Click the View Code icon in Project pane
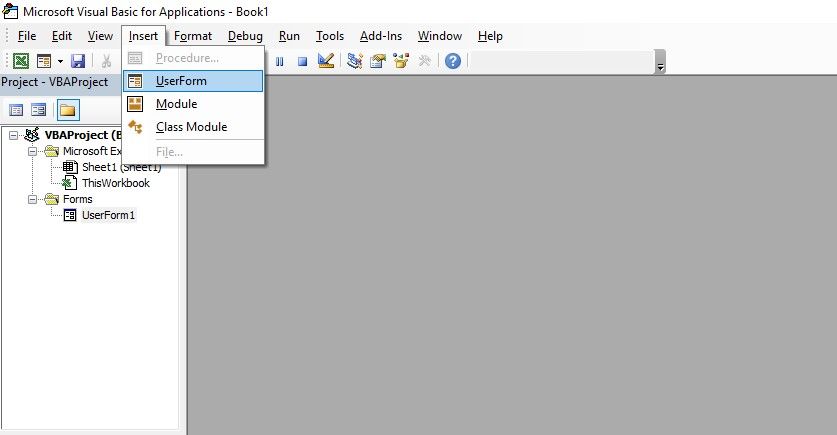This screenshot has width=837, height=435. (x=17, y=110)
